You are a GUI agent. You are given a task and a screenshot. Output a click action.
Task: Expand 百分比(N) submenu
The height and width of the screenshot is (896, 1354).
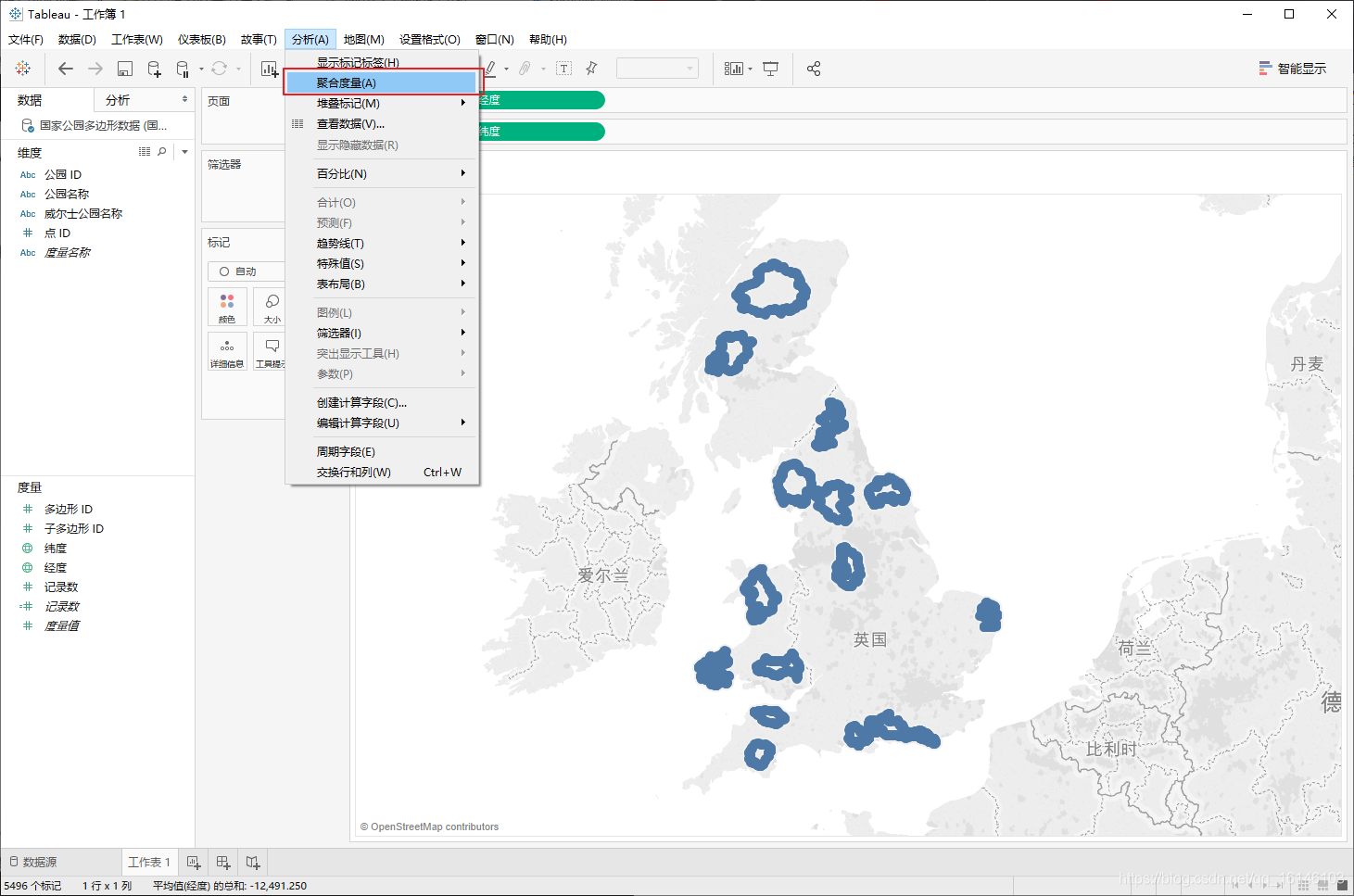click(x=382, y=173)
